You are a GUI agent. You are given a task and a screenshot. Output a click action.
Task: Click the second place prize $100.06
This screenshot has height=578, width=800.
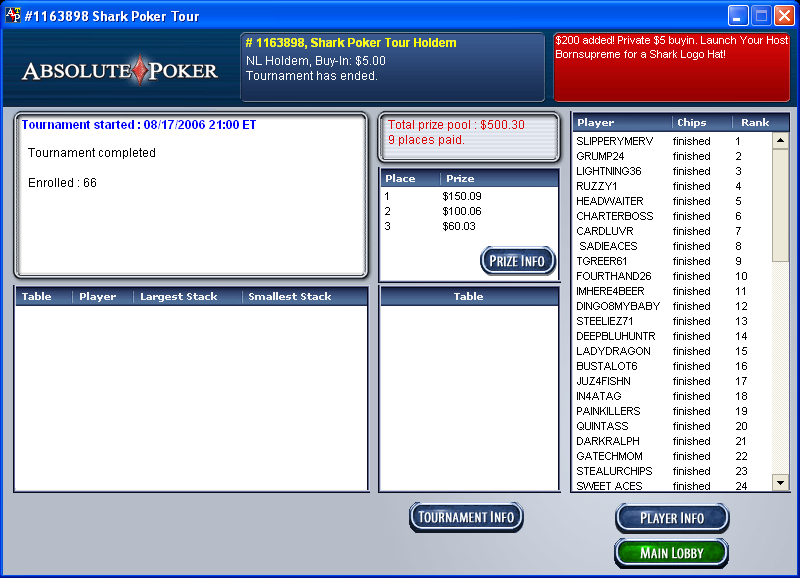point(462,211)
